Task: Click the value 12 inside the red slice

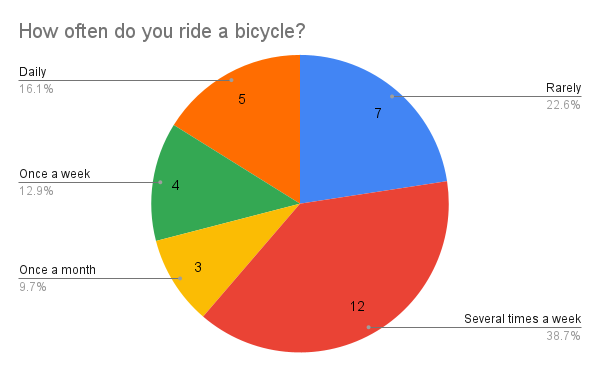Action: [x=357, y=306]
